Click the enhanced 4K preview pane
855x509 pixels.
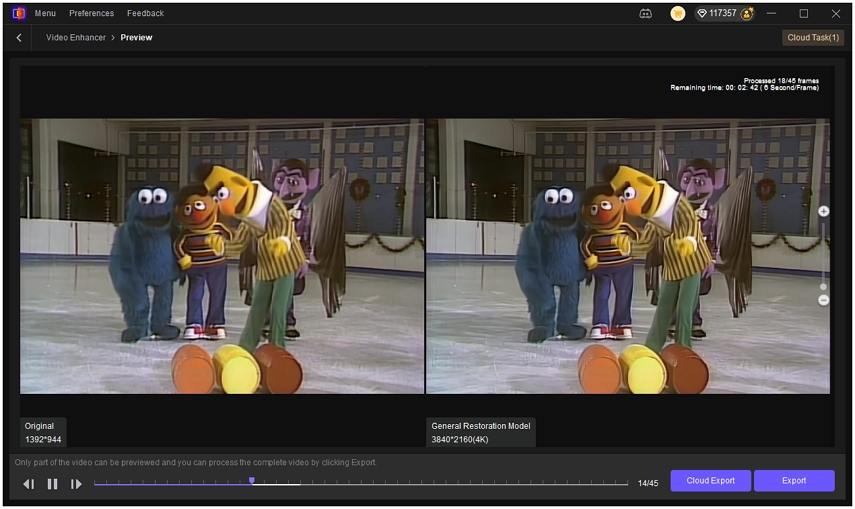point(628,256)
